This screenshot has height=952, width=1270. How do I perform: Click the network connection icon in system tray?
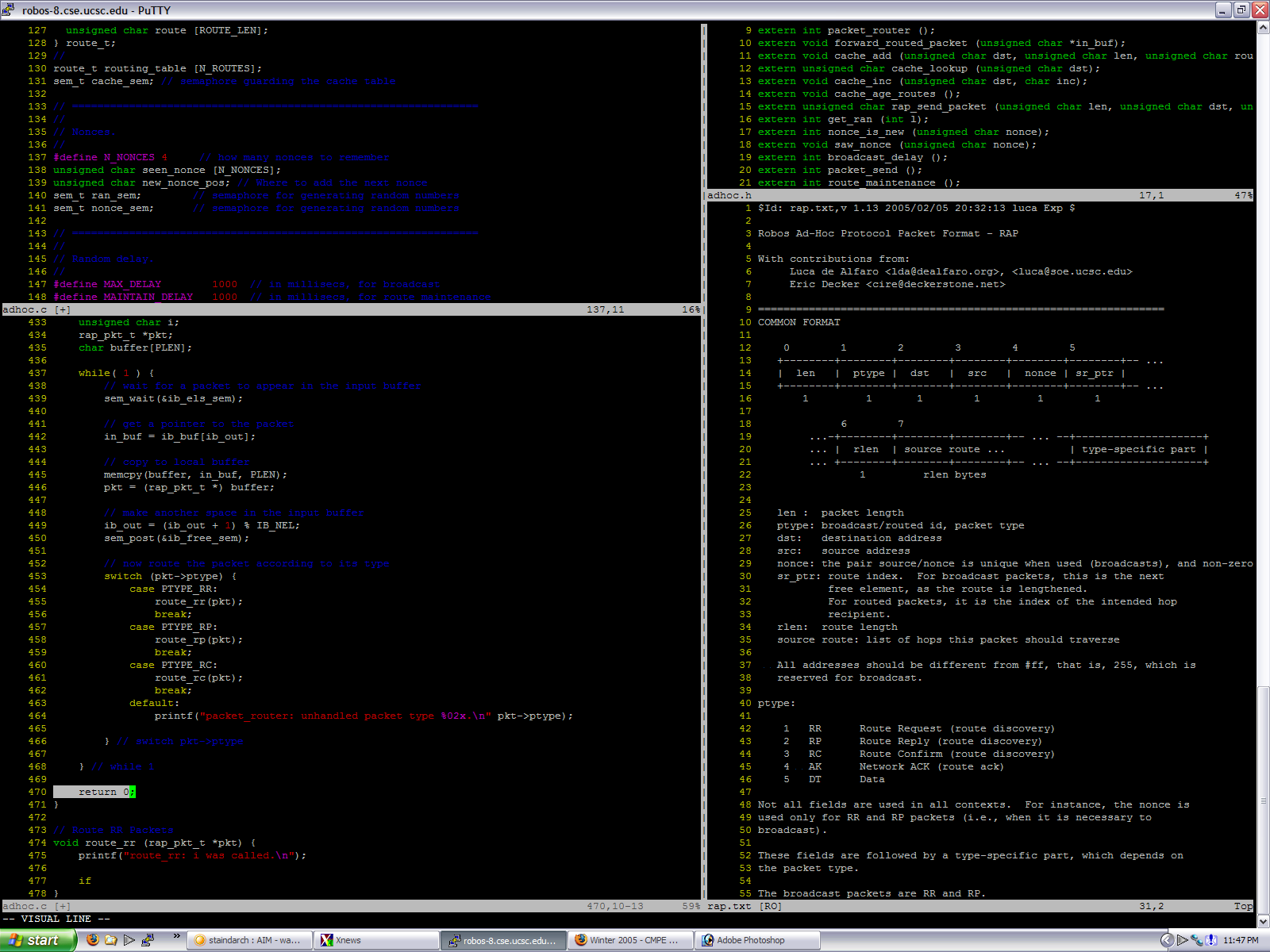[1197, 940]
